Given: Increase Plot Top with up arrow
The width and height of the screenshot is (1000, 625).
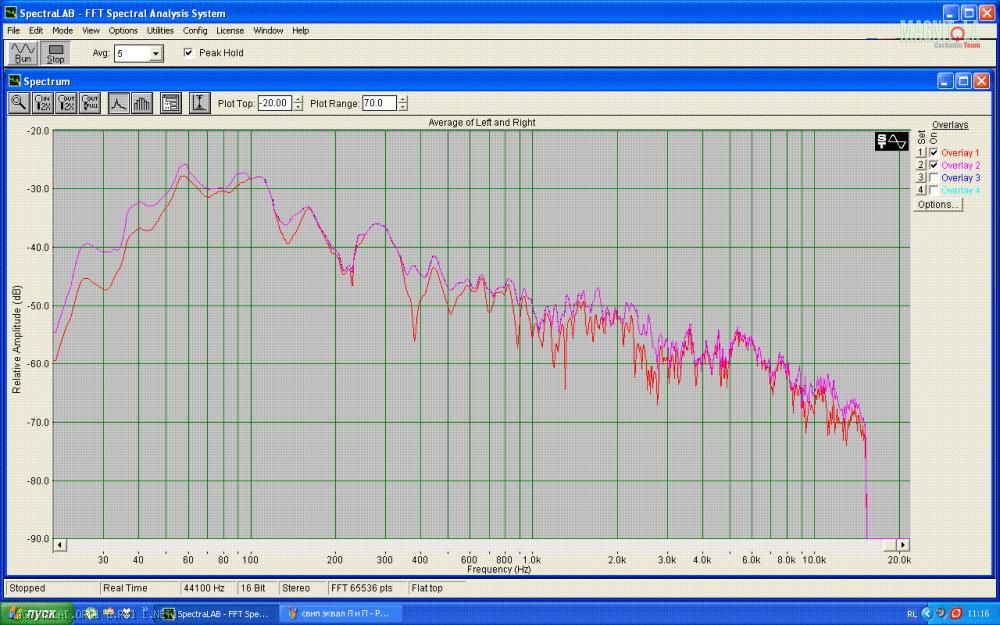Looking at the screenshot, I should 298,99.
